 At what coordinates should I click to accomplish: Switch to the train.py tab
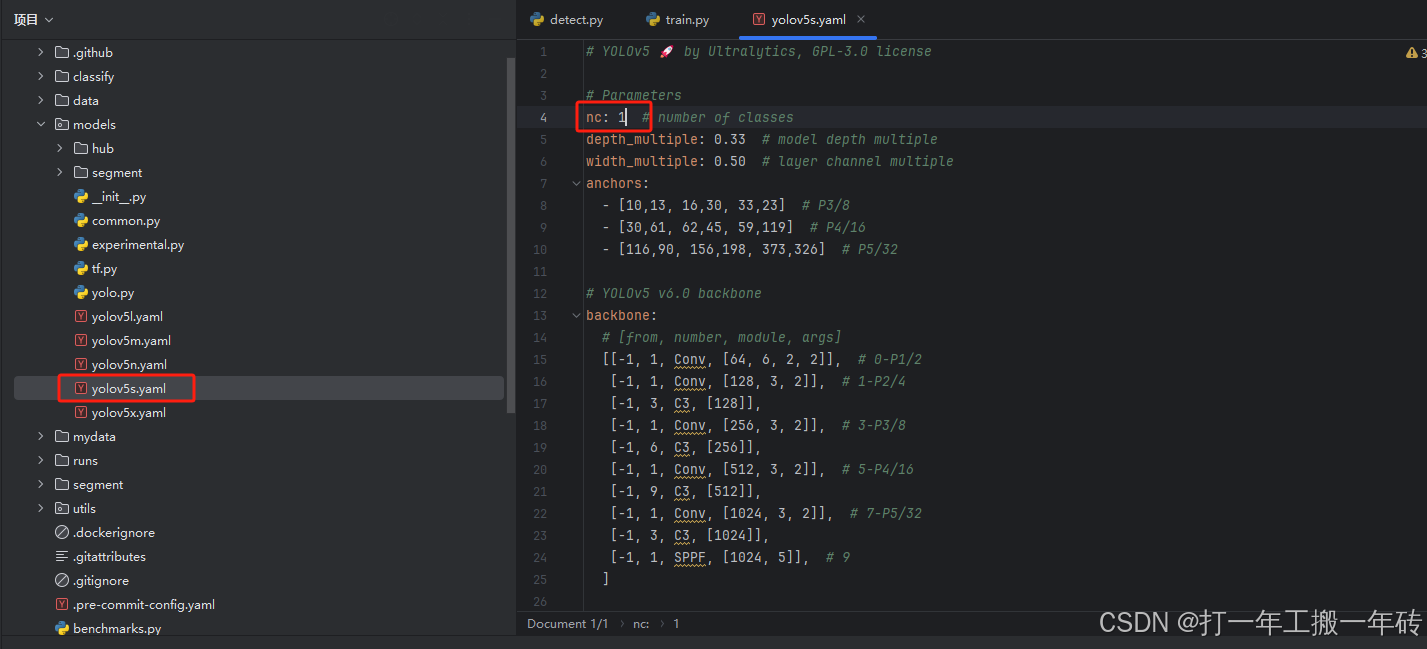point(678,19)
